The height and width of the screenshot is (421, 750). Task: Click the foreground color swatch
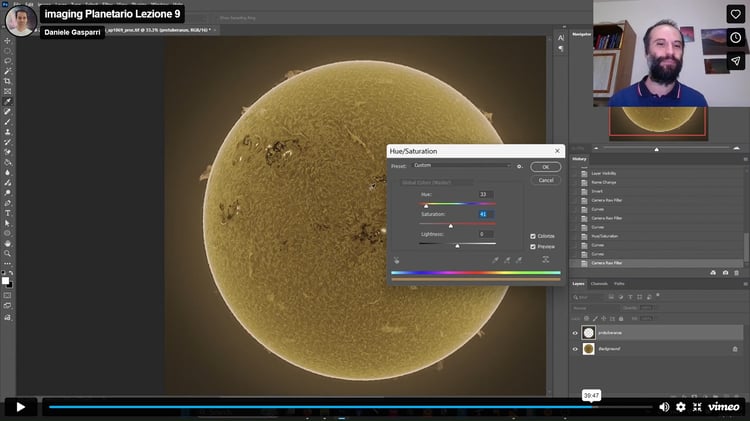5,280
